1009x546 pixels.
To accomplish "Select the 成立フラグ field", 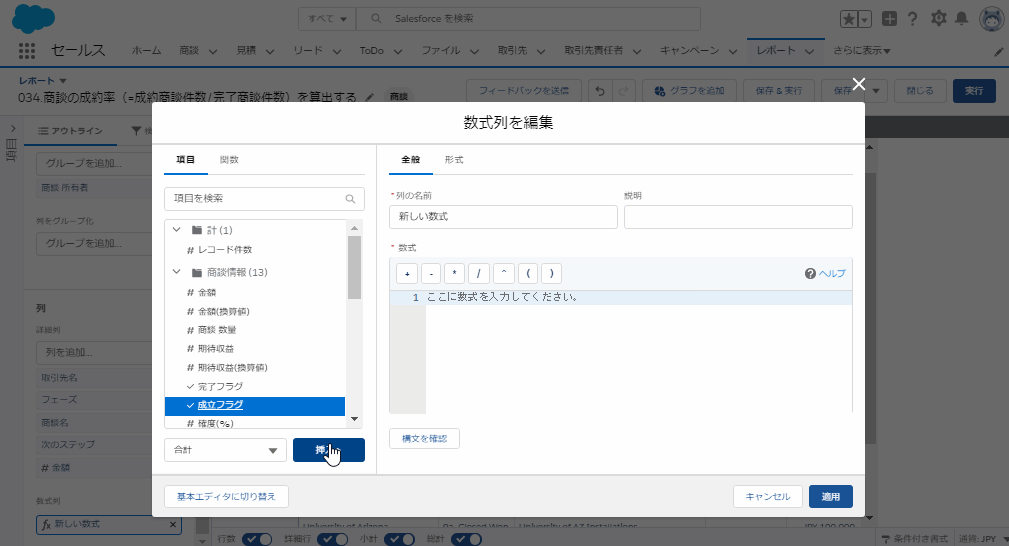I will 255,406.
